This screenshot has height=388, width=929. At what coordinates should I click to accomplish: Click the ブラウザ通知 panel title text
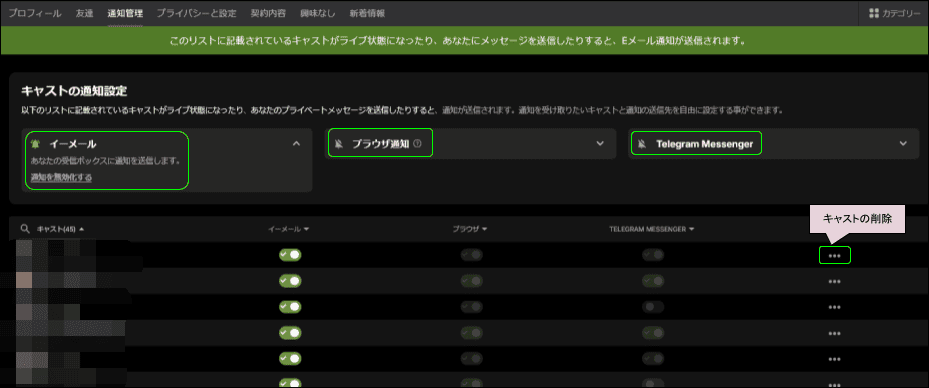380,143
